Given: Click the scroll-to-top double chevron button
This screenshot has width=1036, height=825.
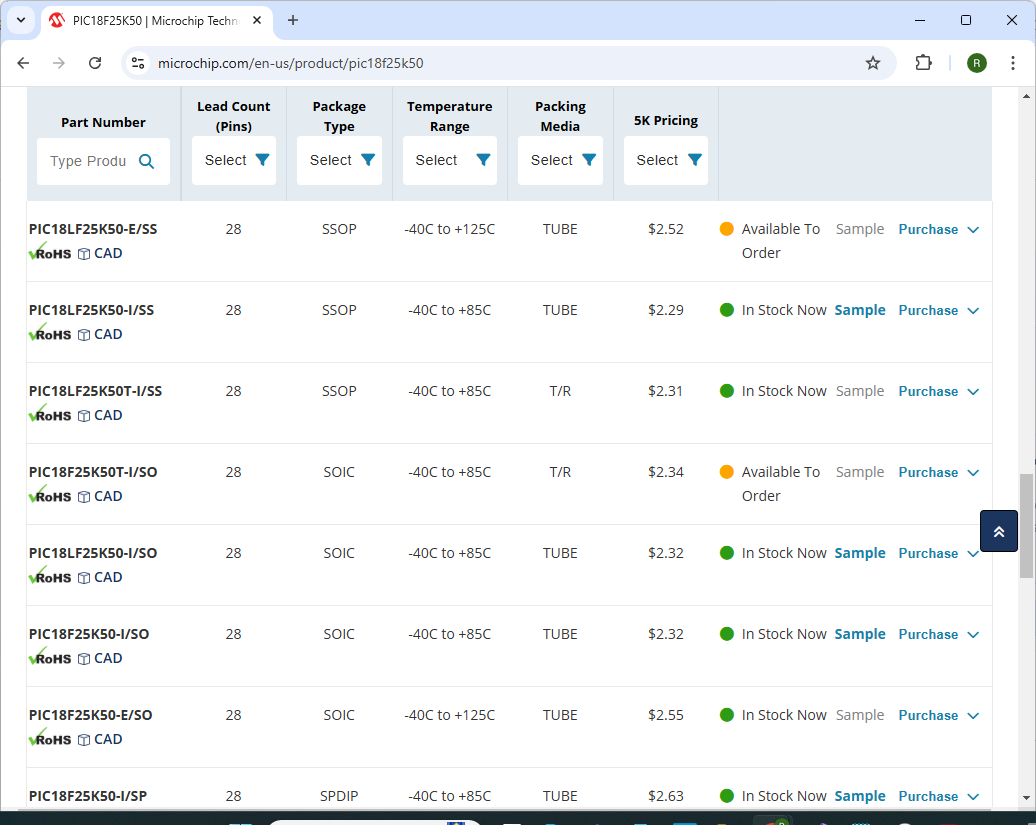Looking at the screenshot, I should (x=998, y=531).
